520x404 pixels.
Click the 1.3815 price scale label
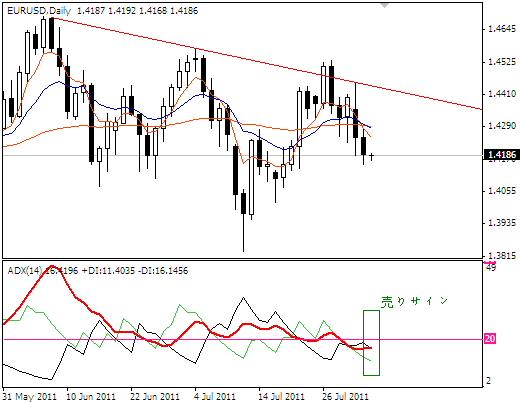pos(502,256)
